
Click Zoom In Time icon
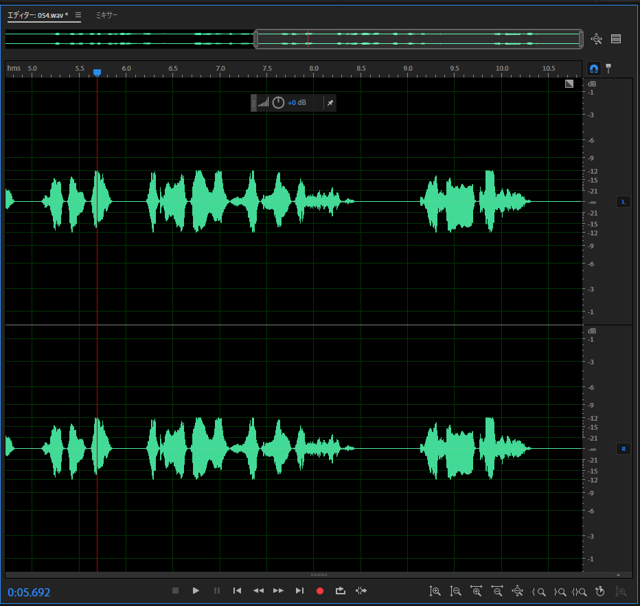coord(476,591)
